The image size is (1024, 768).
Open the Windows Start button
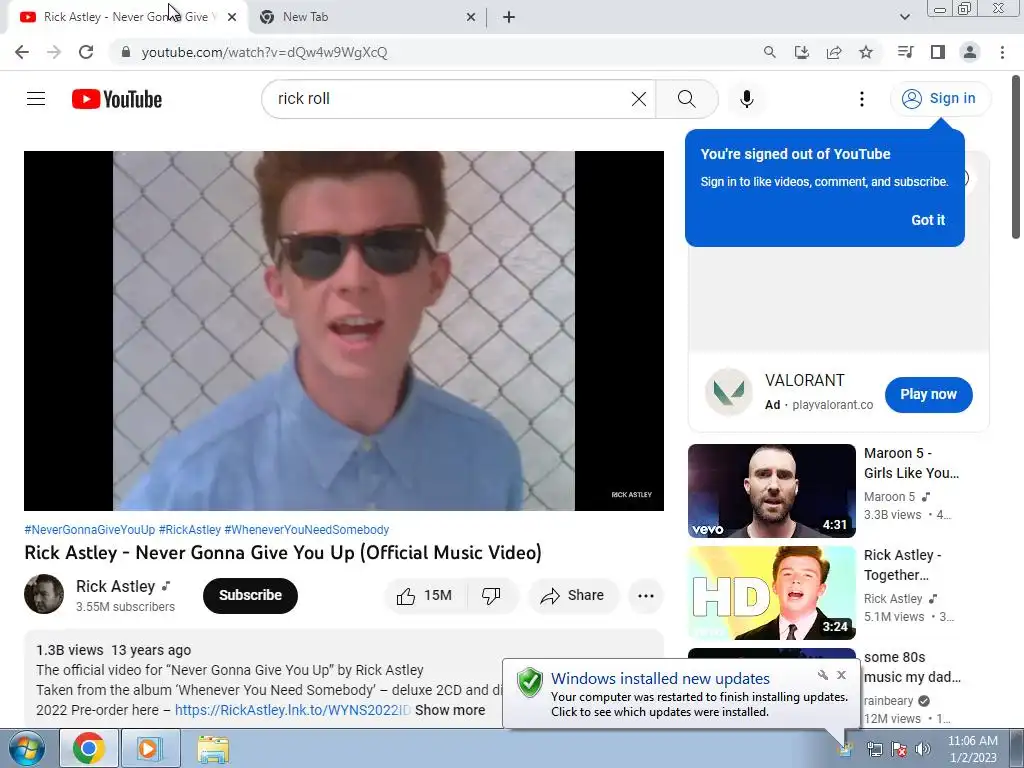(x=26, y=748)
